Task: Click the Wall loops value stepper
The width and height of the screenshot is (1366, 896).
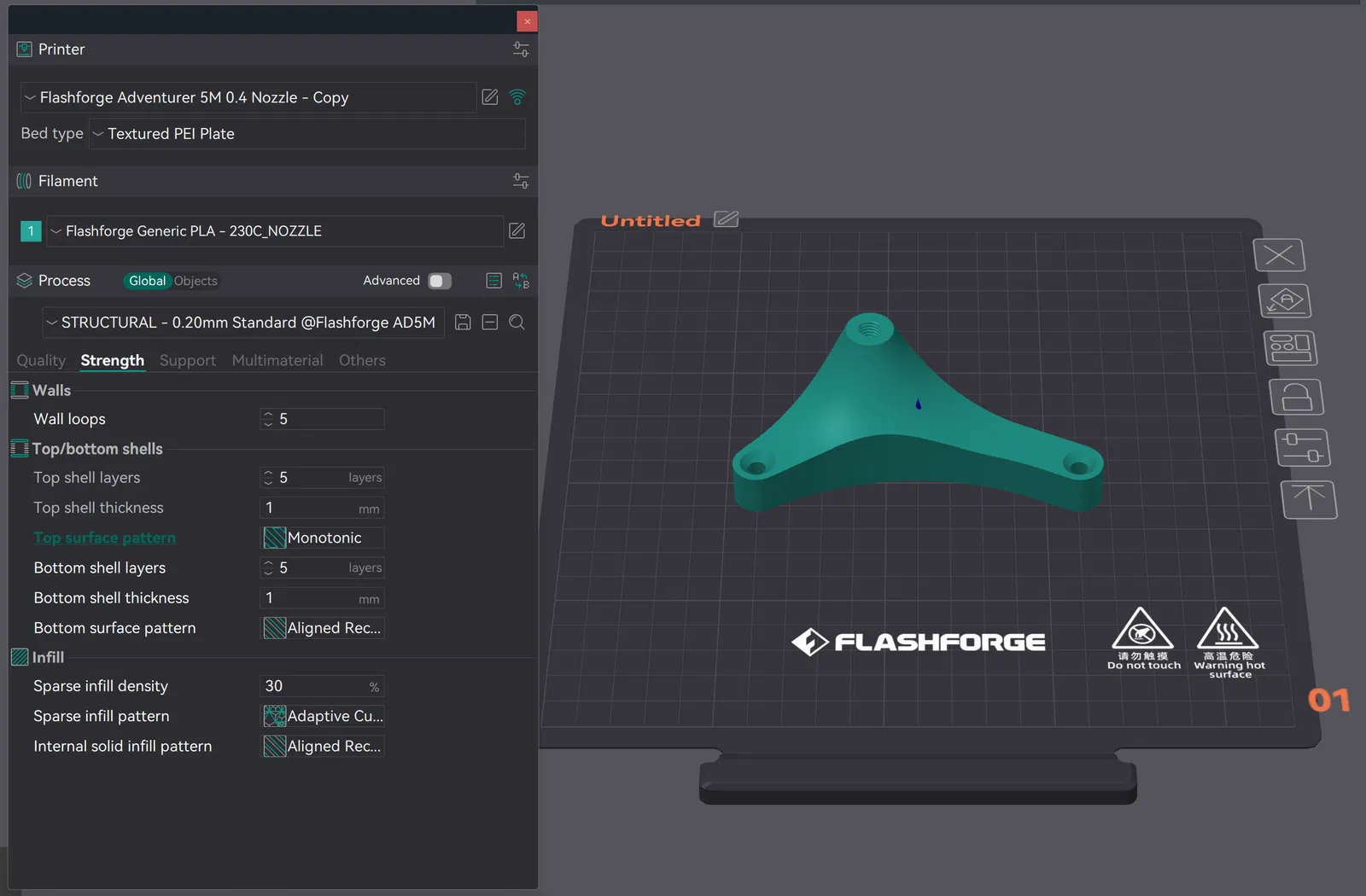Action: pos(268,419)
